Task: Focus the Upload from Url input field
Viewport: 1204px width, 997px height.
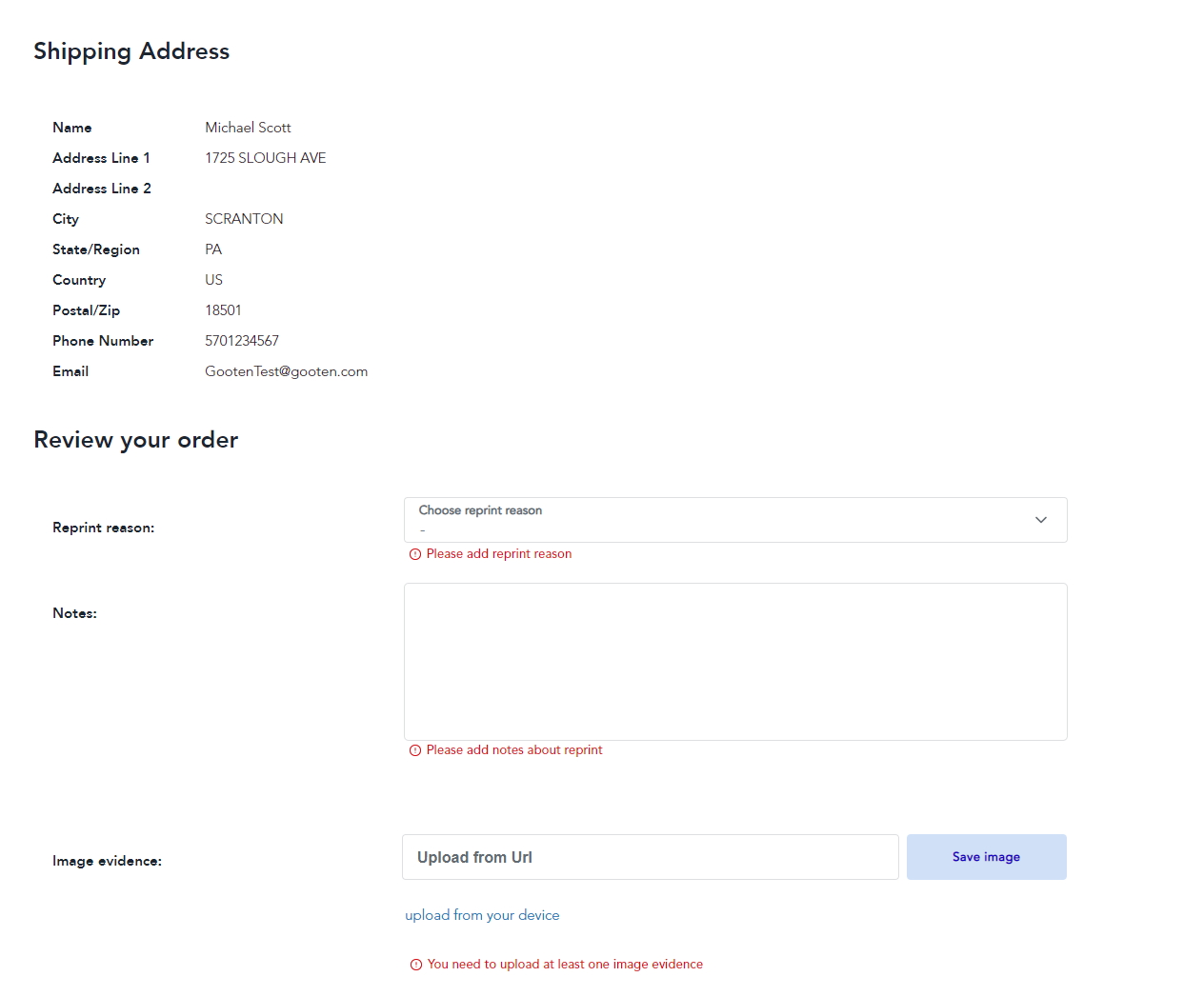Action: [651, 857]
